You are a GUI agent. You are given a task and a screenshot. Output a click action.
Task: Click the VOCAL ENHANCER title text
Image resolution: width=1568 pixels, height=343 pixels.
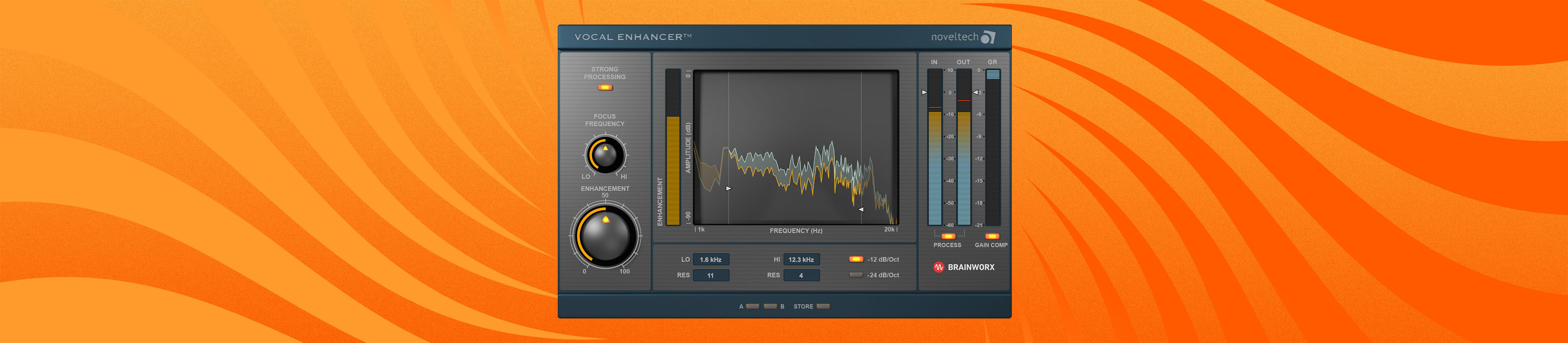click(x=633, y=37)
